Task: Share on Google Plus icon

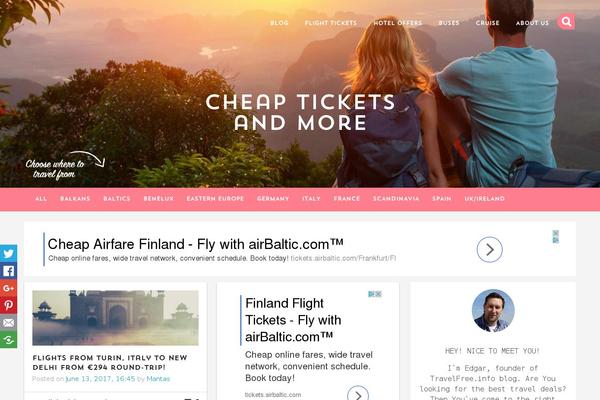Action: coord(8,288)
